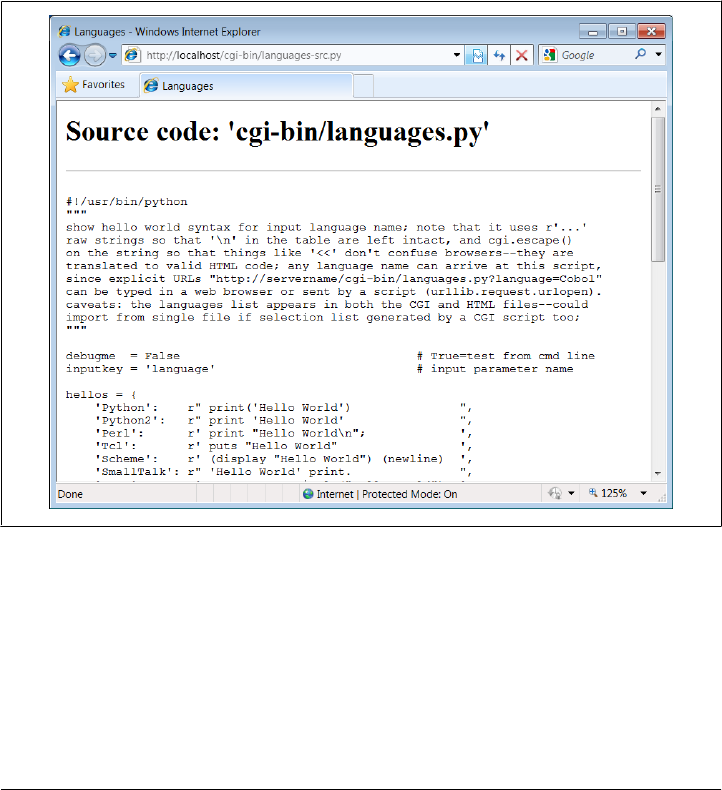Click the 'hellos = {' line
The height and width of the screenshot is (790, 722).
coord(101,394)
